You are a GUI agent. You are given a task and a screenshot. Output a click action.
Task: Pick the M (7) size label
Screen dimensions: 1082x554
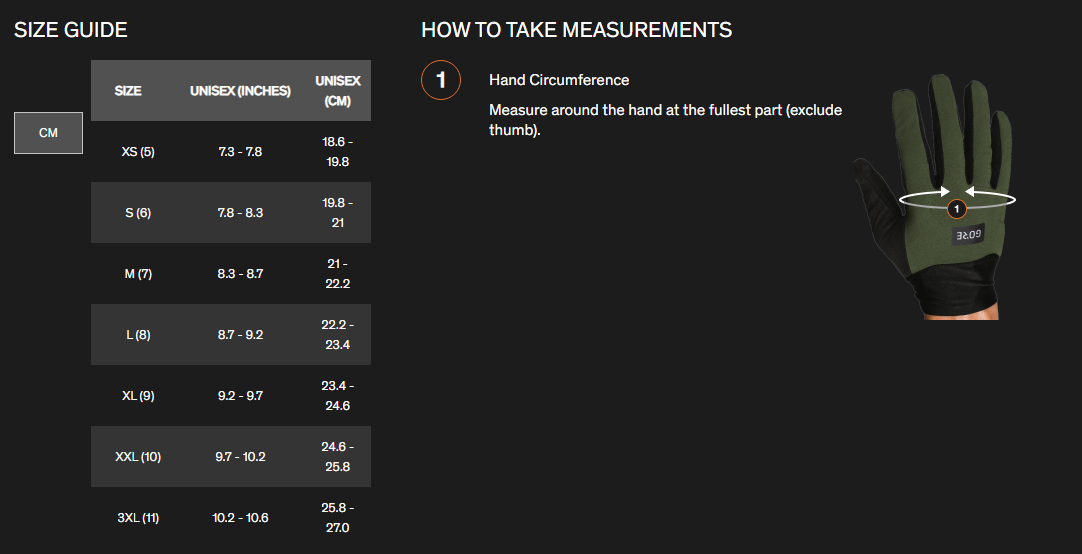tap(138, 274)
